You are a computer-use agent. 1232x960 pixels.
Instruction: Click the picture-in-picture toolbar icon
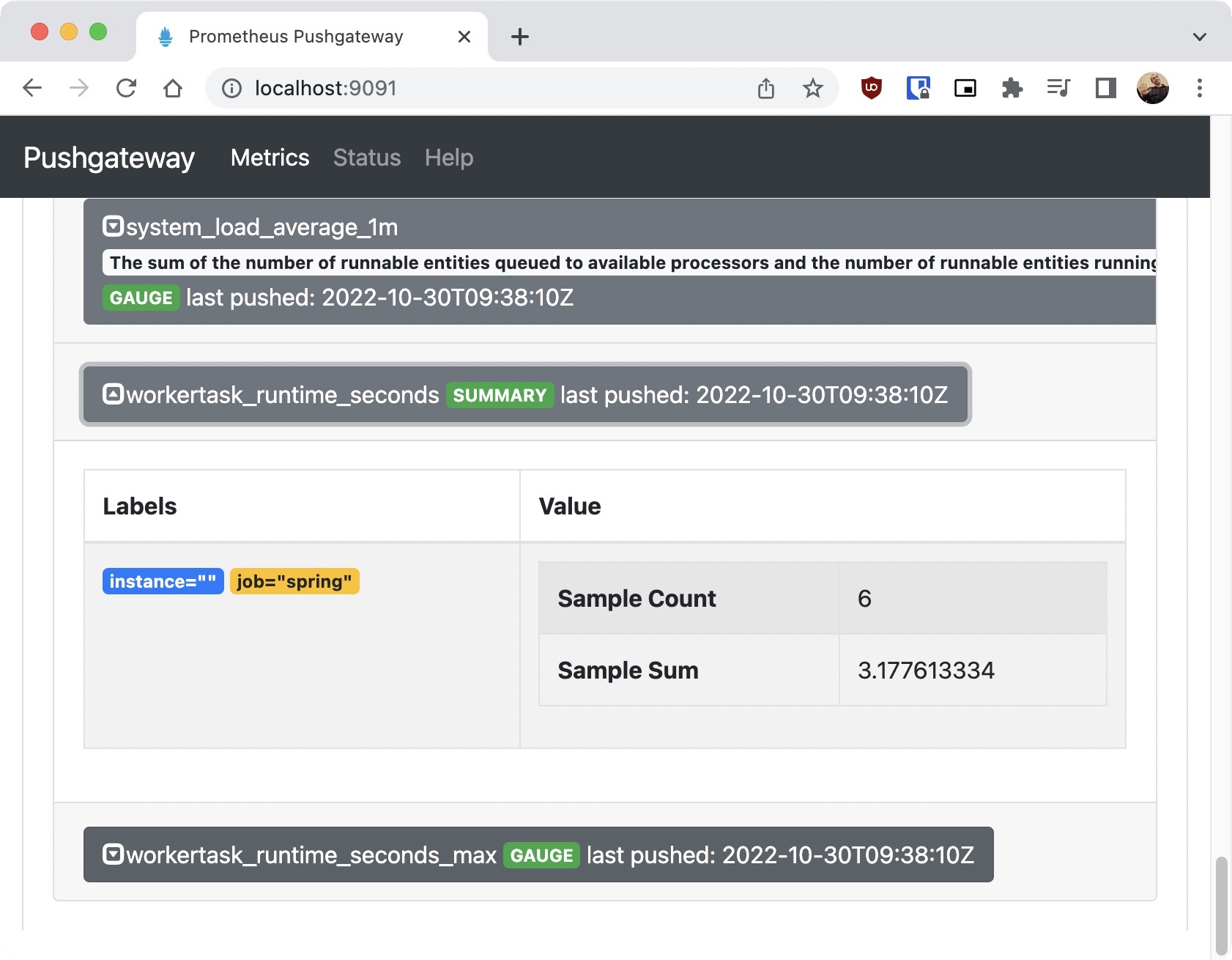pos(965,88)
